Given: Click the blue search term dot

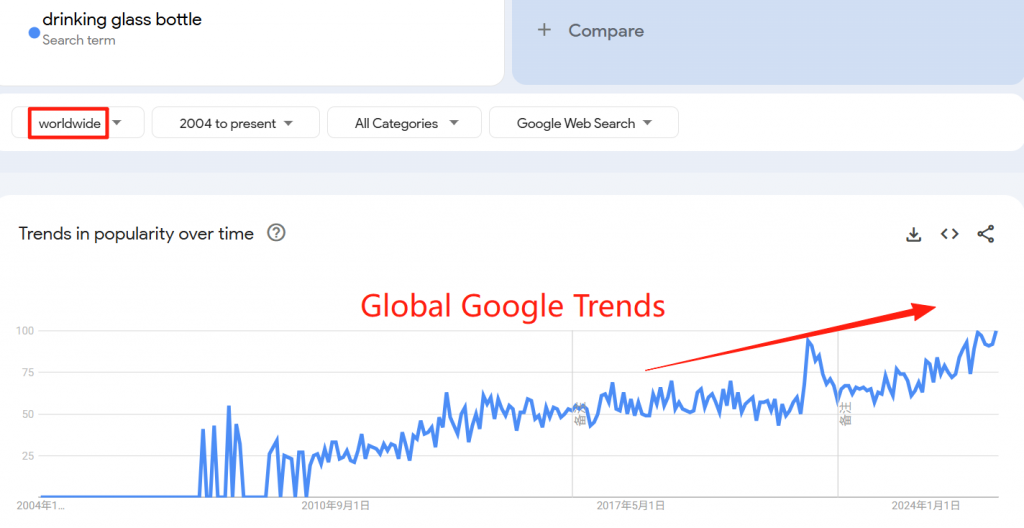Looking at the screenshot, I should pyautogui.click(x=34, y=32).
